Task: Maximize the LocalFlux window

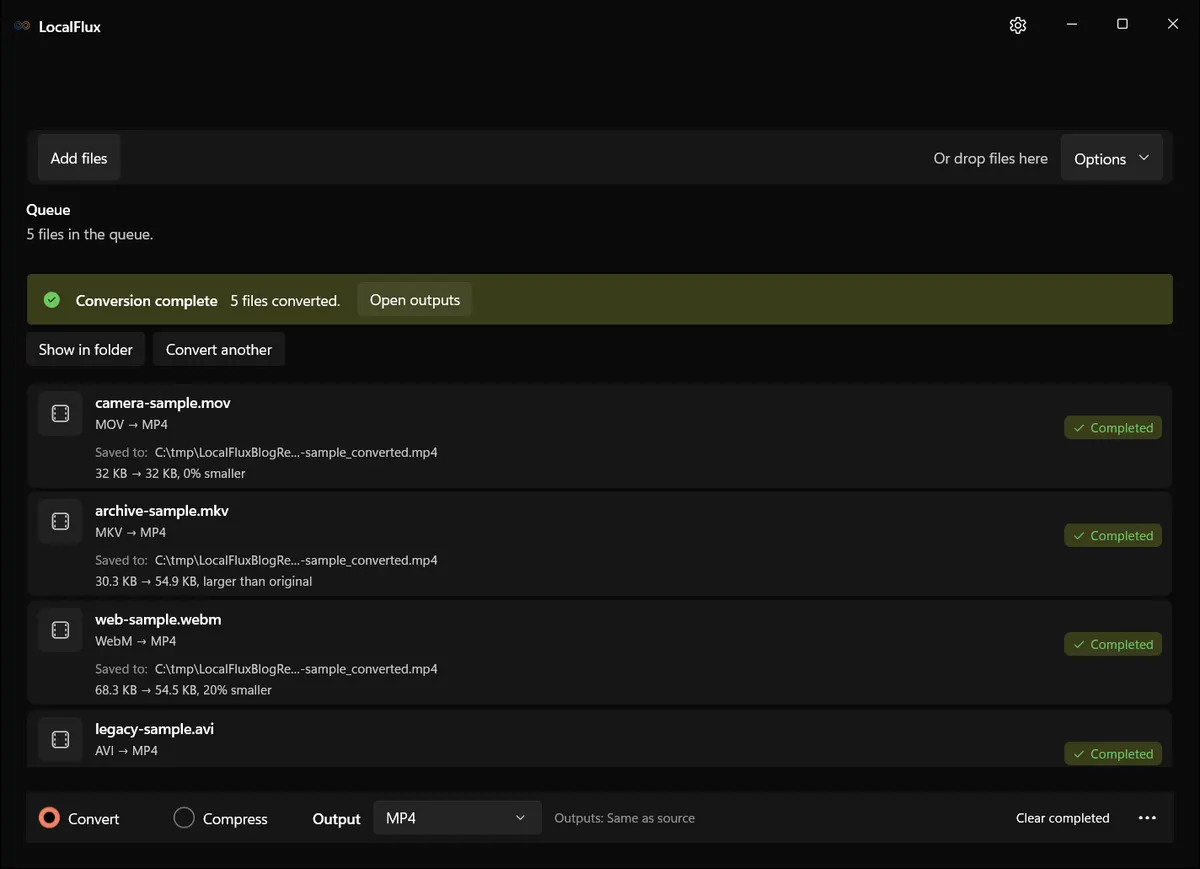Action: (1122, 24)
